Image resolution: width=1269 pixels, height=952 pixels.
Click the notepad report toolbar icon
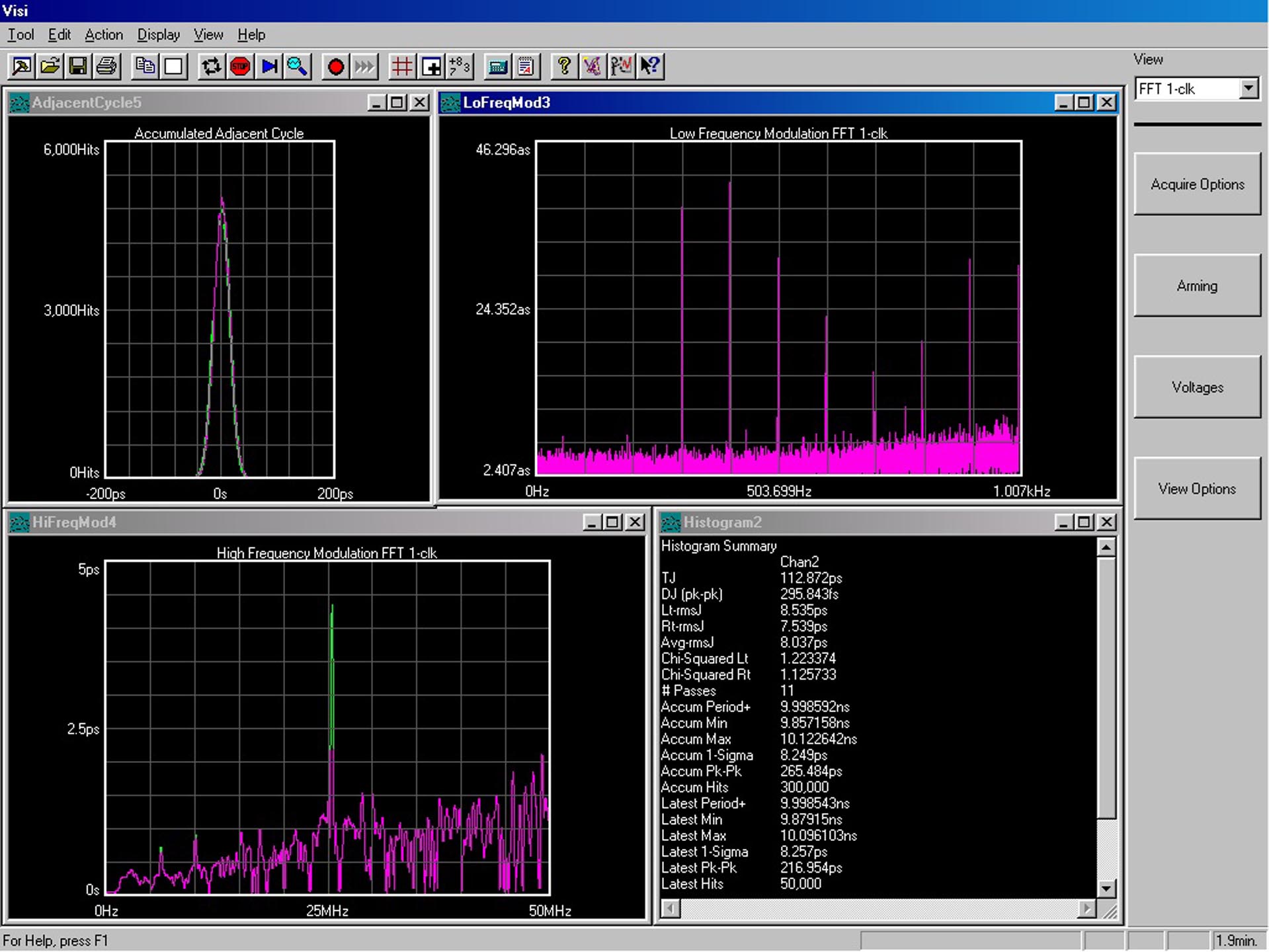click(526, 66)
